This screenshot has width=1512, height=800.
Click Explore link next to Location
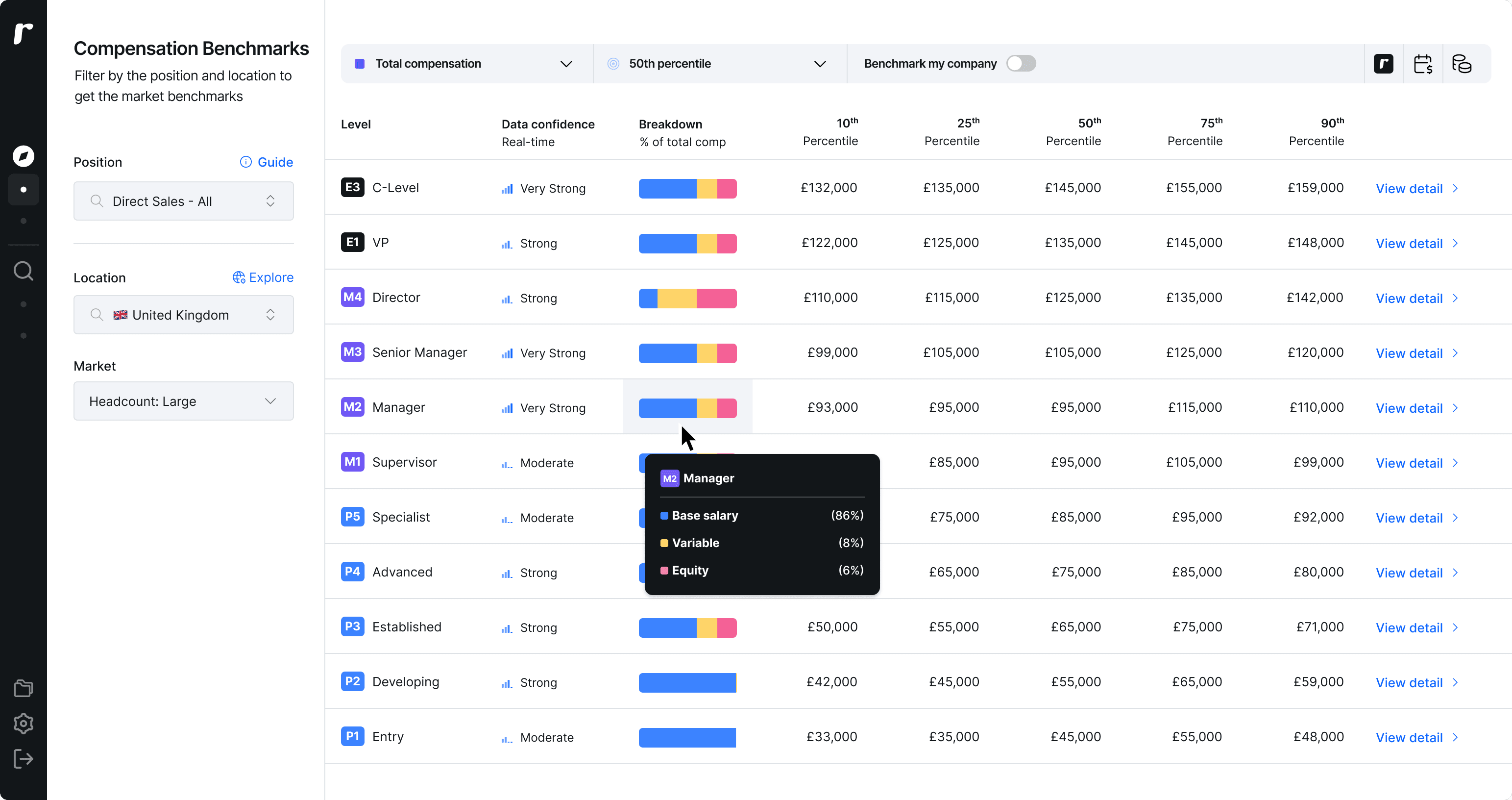point(263,277)
